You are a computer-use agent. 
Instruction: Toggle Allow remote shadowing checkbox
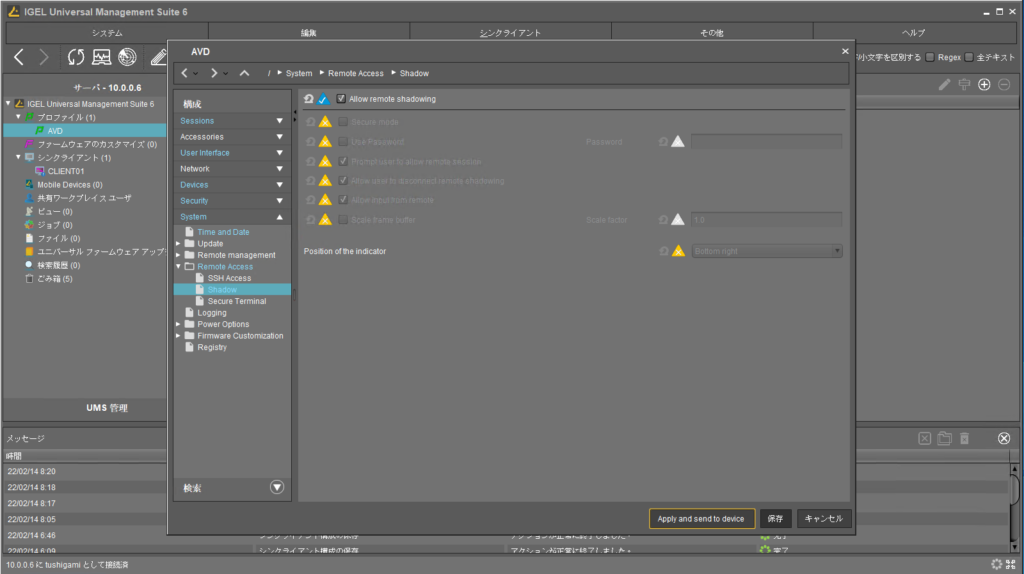(341, 99)
